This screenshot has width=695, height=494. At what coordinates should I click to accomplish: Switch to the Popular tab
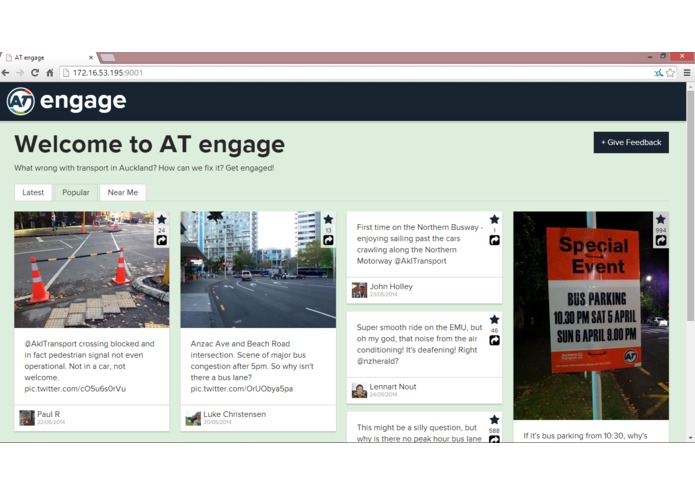pyautogui.click(x=76, y=193)
